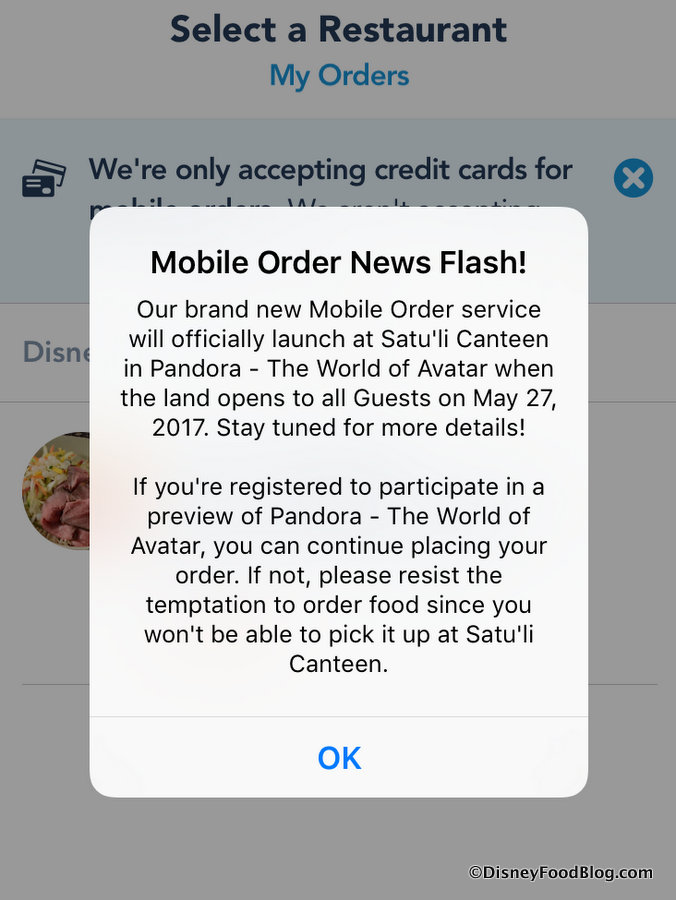Screen dimensions: 676x900
Task: Tap the credit card icon in banner
Action: pyautogui.click(x=44, y=179)
